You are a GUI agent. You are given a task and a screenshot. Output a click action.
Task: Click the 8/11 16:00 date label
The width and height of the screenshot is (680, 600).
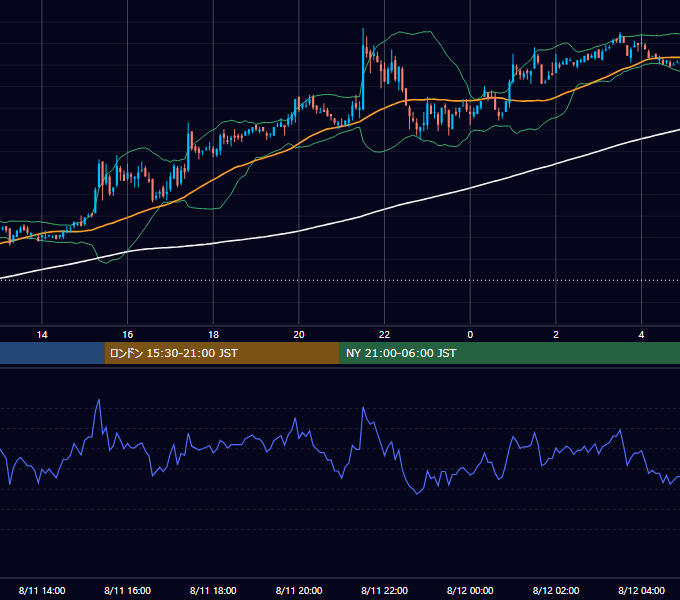click(x=128, y=590)
